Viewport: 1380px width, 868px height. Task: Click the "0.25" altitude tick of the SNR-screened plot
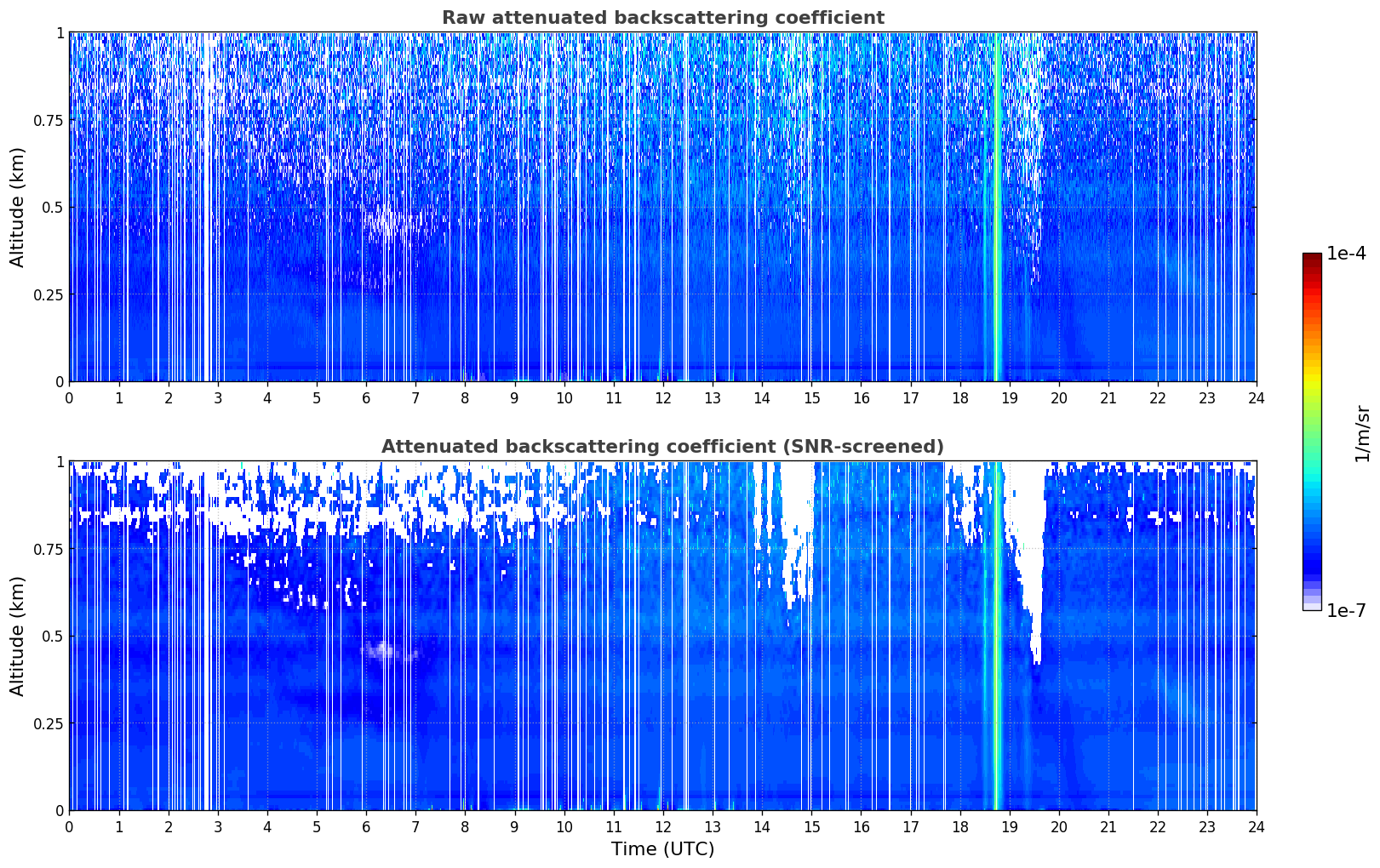click(49, 723)
